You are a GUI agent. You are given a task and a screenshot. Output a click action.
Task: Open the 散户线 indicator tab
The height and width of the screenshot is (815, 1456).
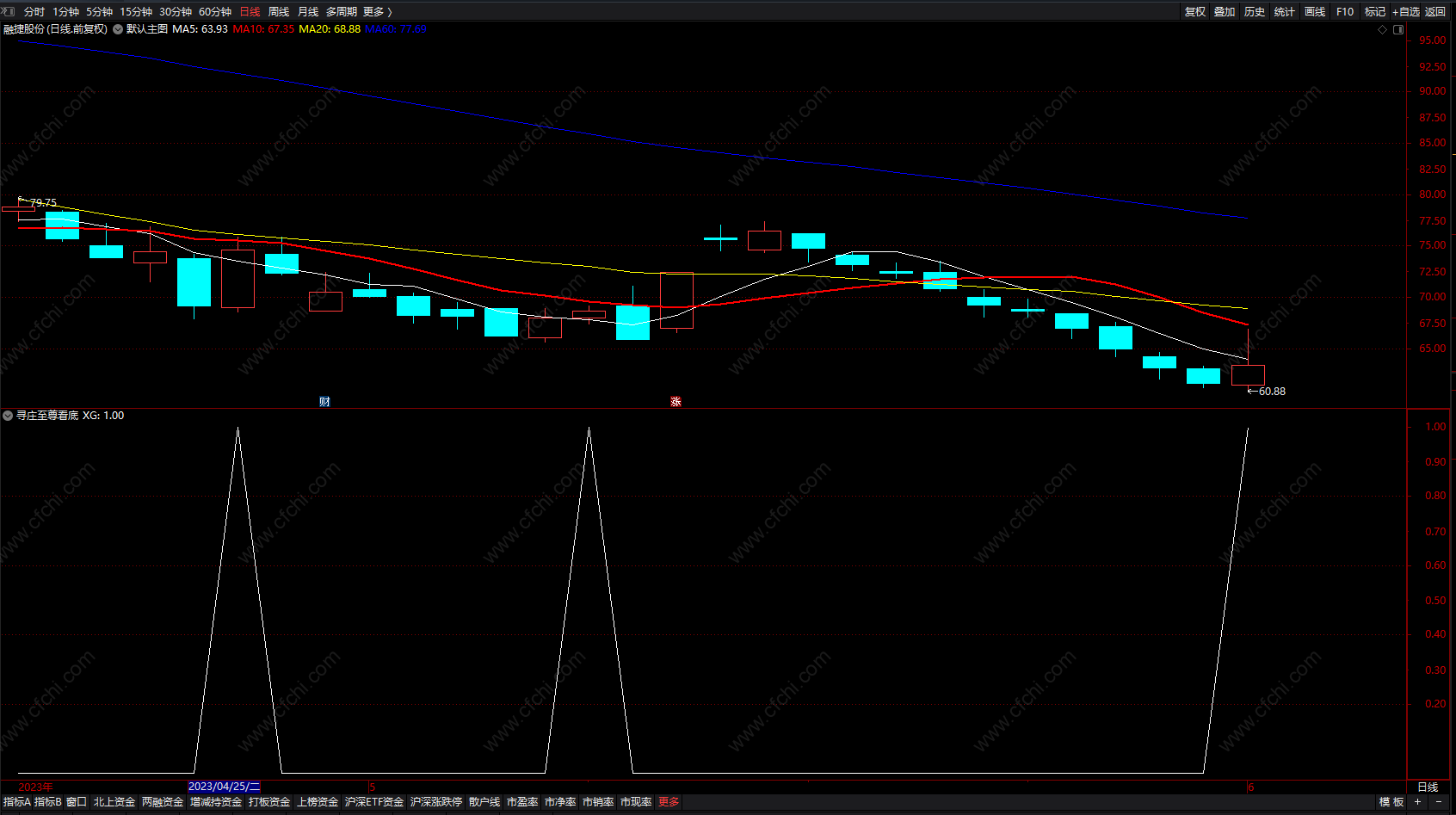tap(484, 802)
